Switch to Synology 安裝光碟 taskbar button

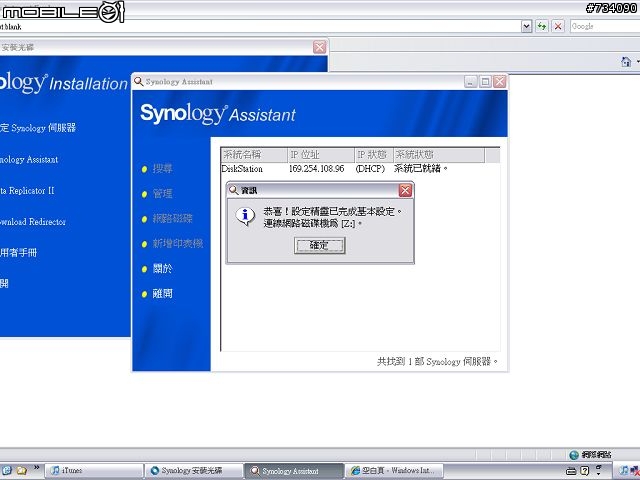(194, 471)
